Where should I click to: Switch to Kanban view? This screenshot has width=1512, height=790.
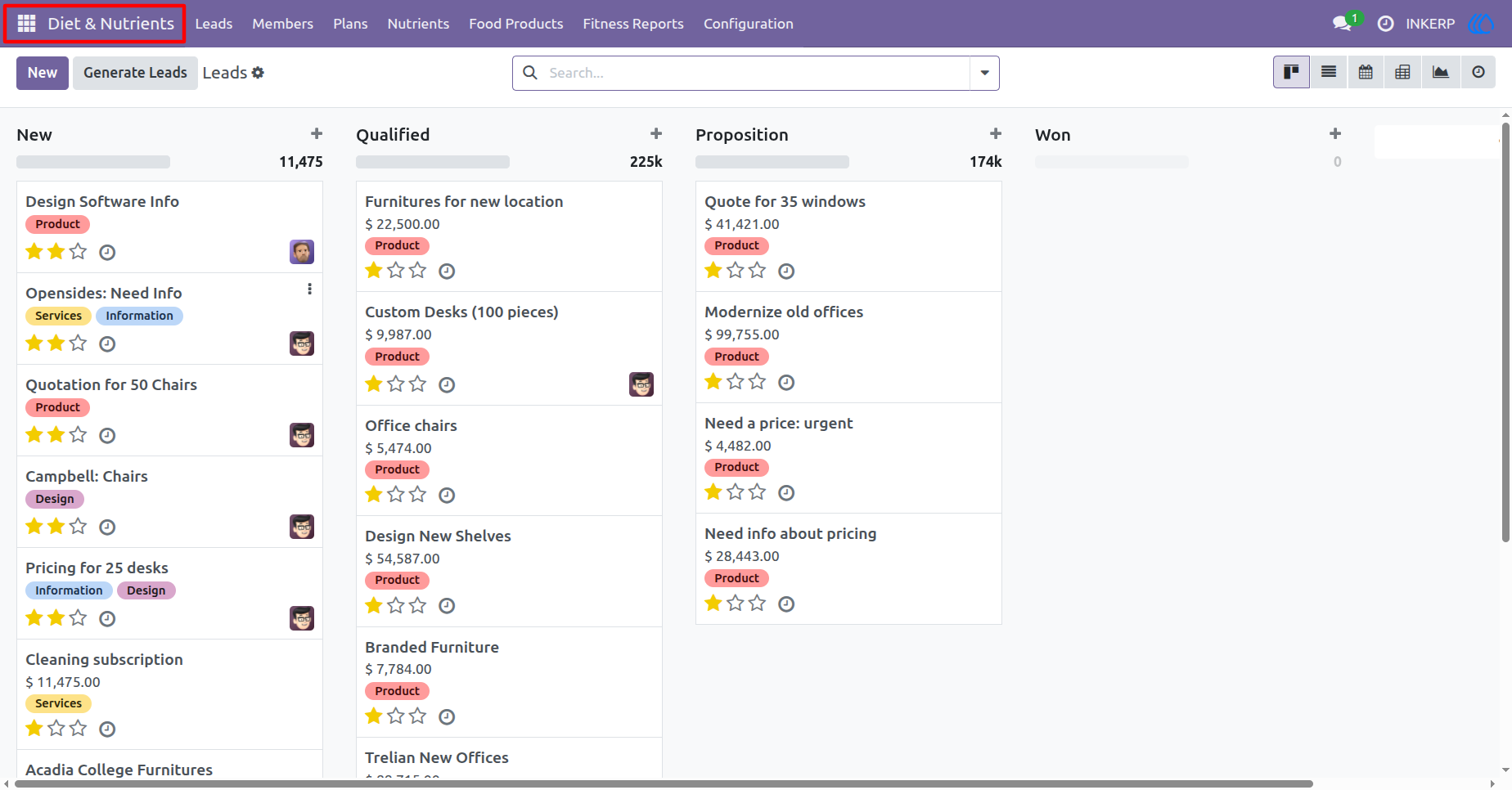[x=1291, y=72]
